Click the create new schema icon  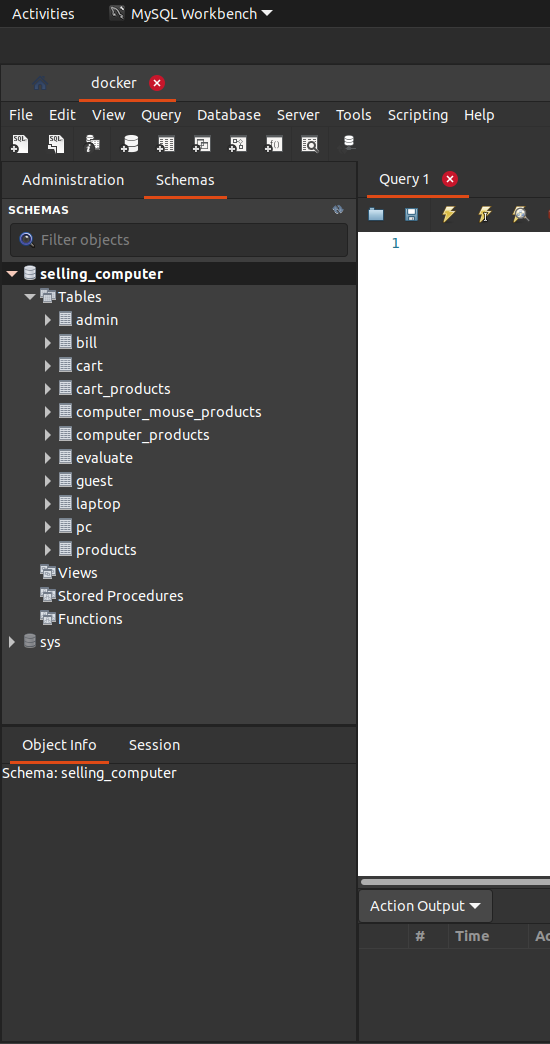[x=129, y=143]
